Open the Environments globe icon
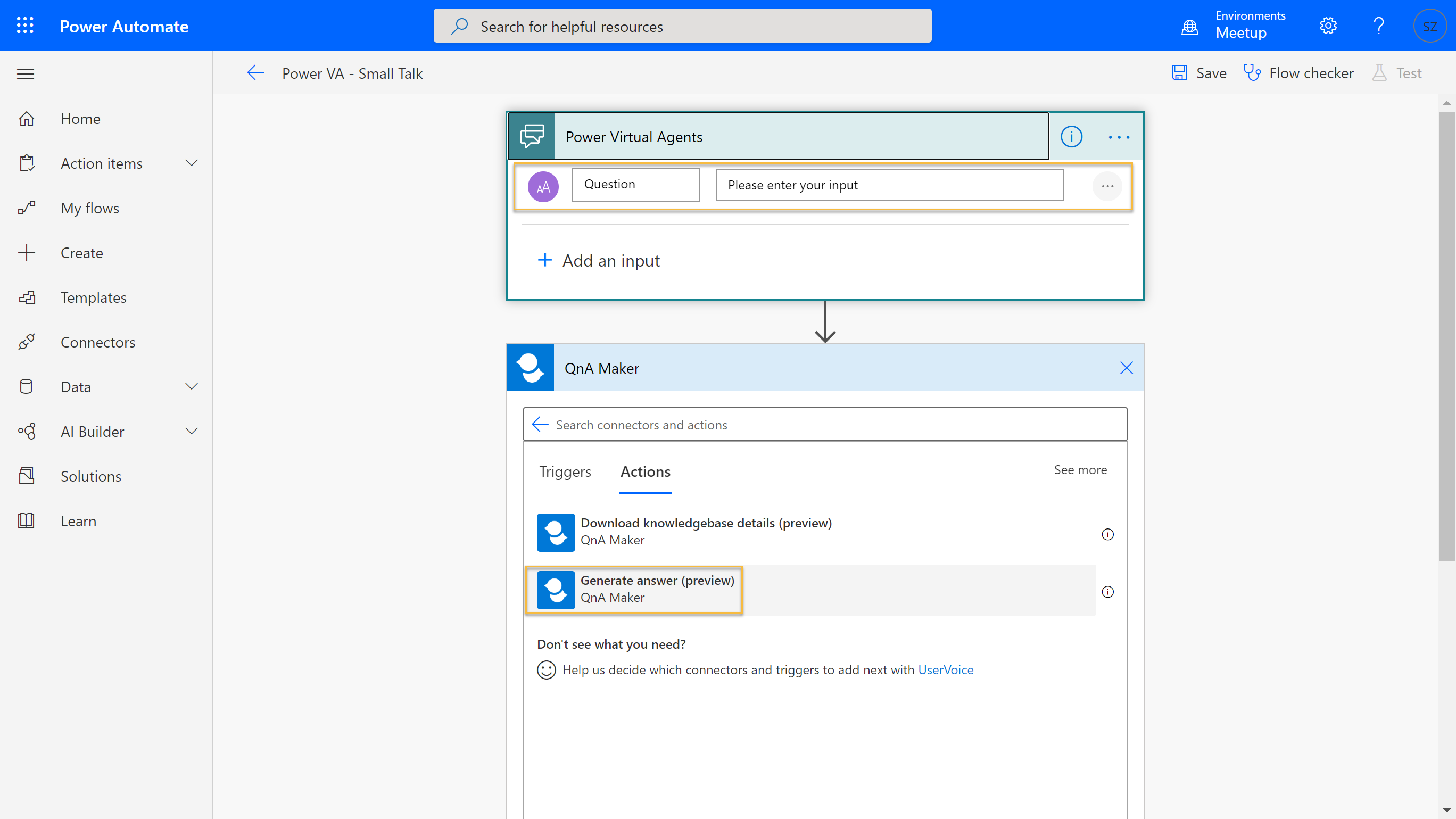 [1189, 26]
